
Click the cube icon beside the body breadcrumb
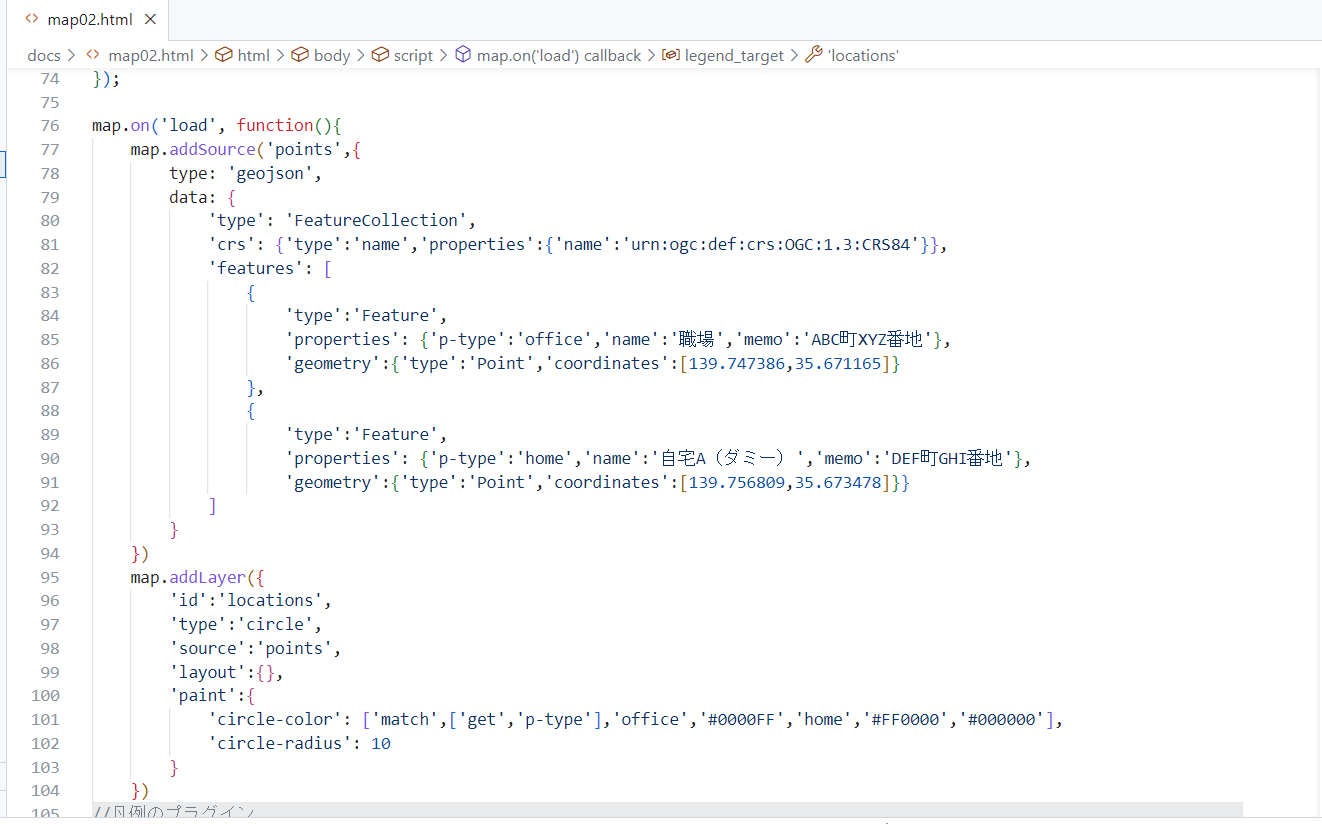pos(300,56)
